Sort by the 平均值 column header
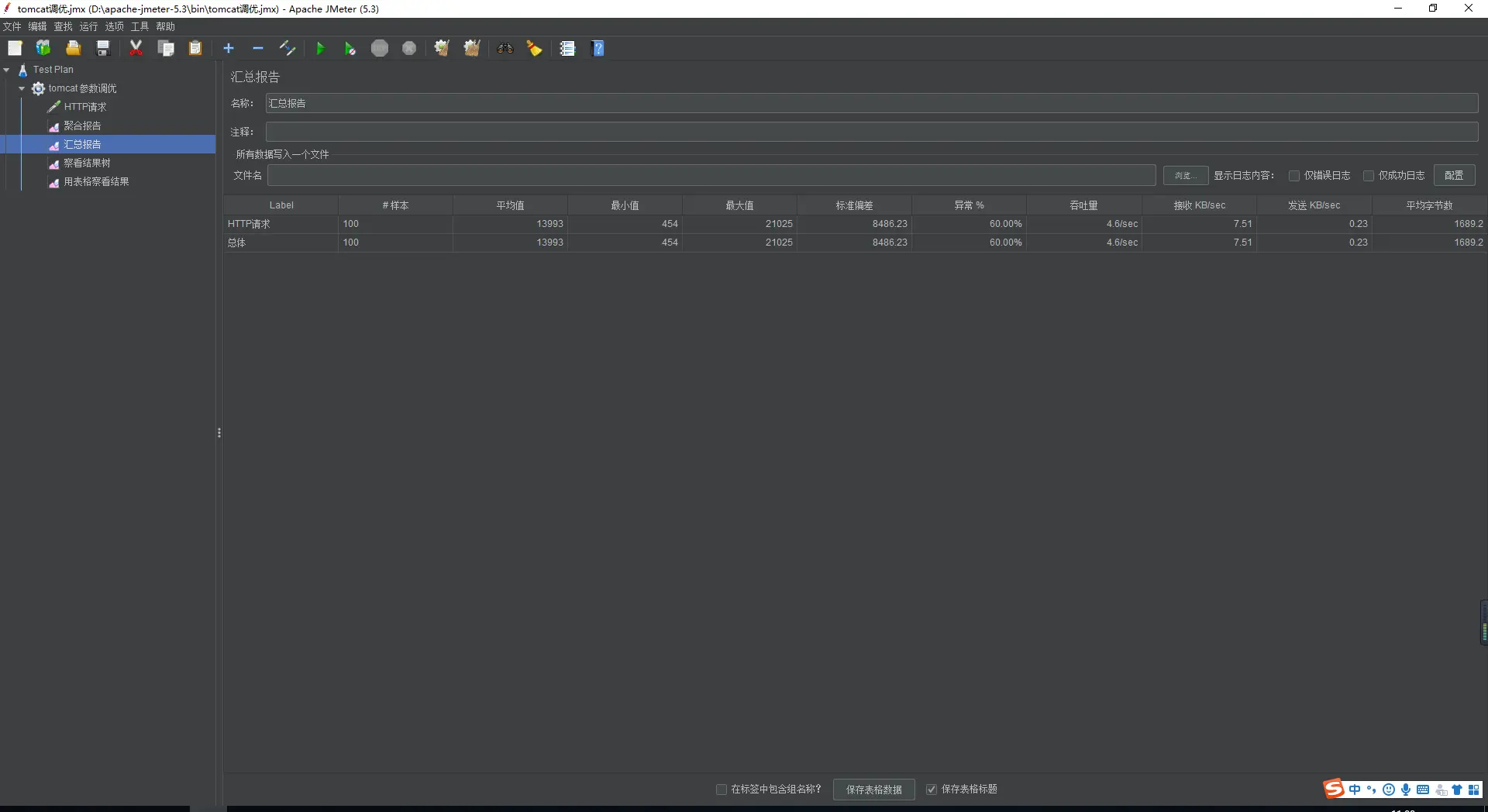 click(x=511, y=205)
